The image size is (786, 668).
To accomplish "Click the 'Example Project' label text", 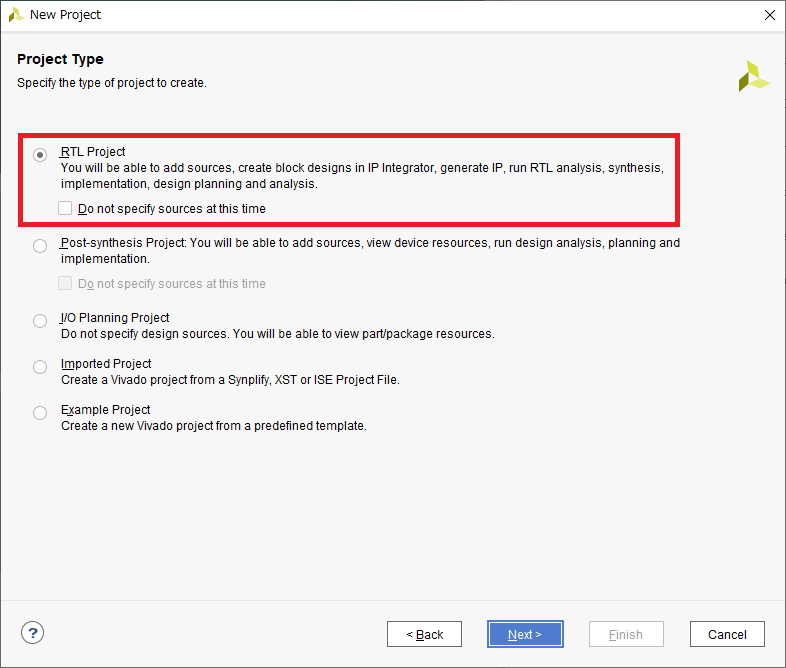I will [105, 410].
